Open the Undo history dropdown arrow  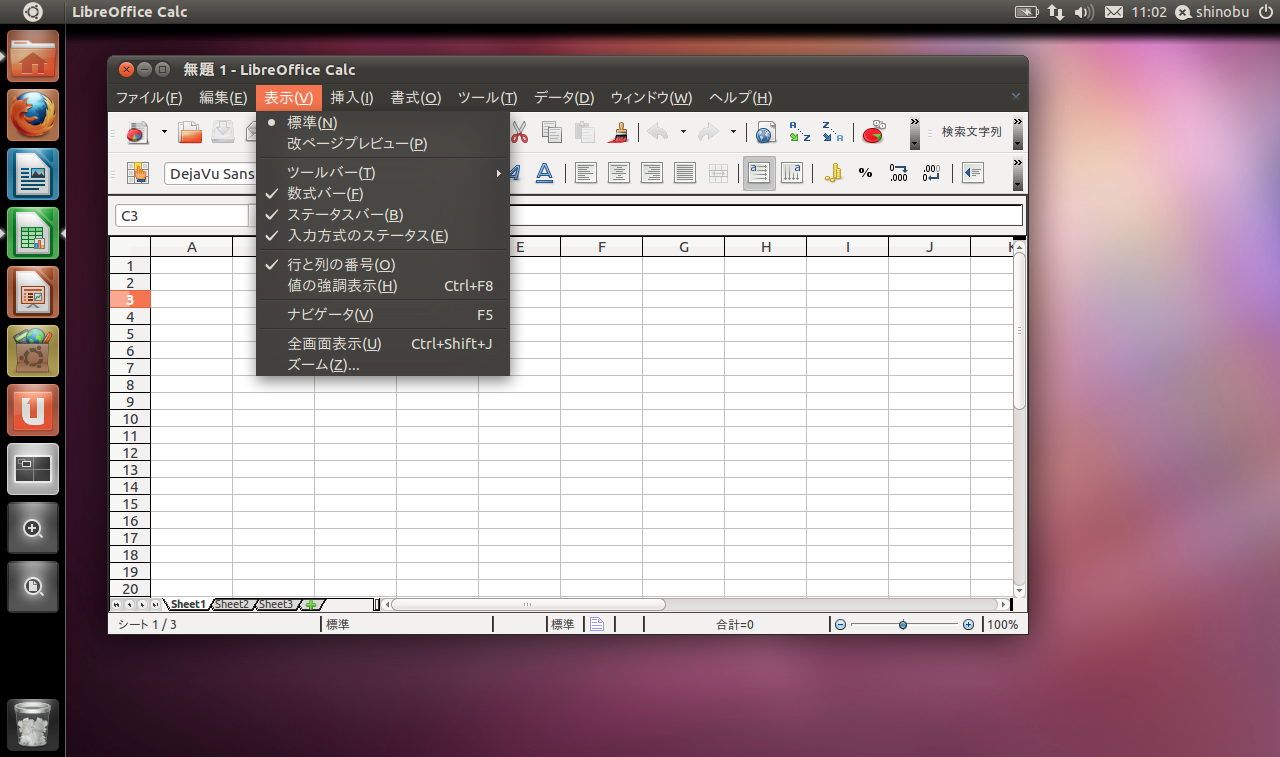click(x=683, y=132)
